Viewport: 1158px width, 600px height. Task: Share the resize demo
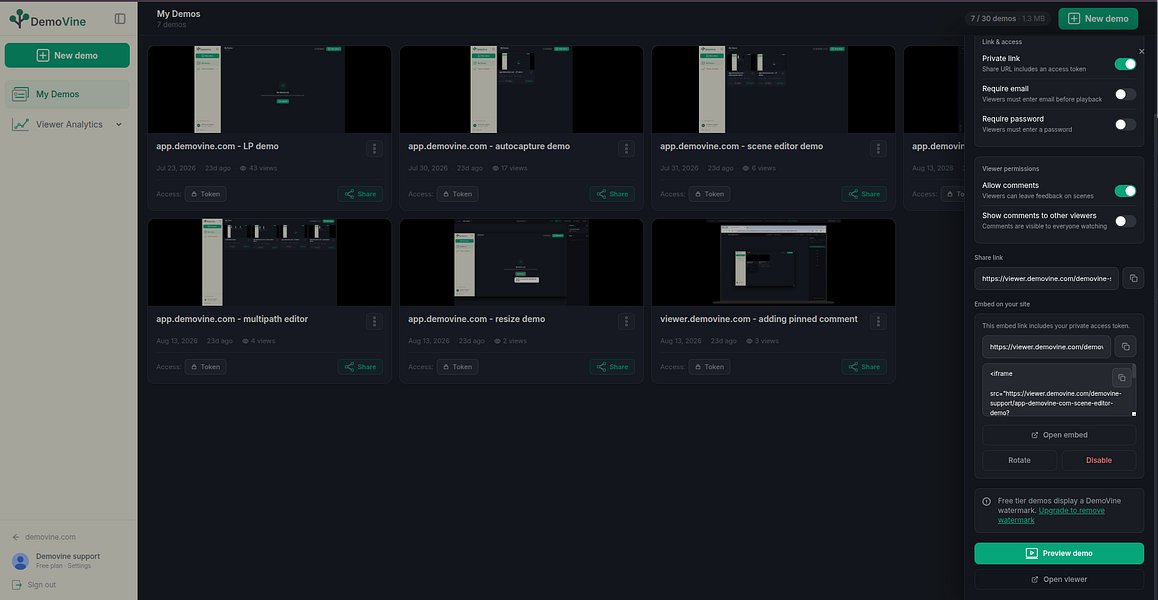click(x=612, y=367)
